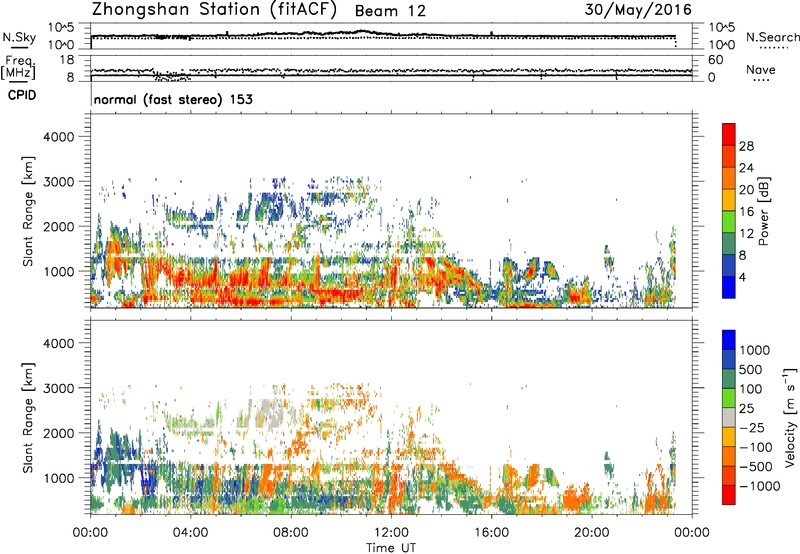Click the "normal (fast stereo) 153" text
Image resolution: width=800 pixels, height=554 pixels.
tap(173, 99)
